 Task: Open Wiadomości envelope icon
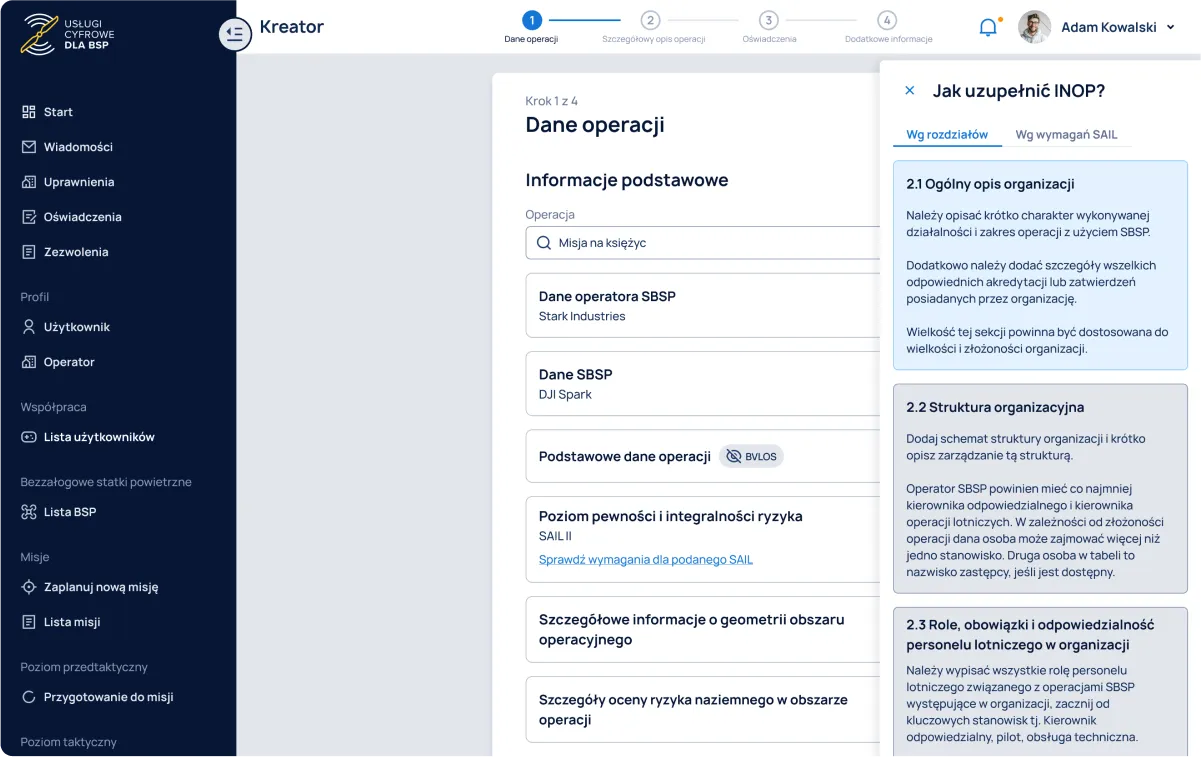[29, 147]
